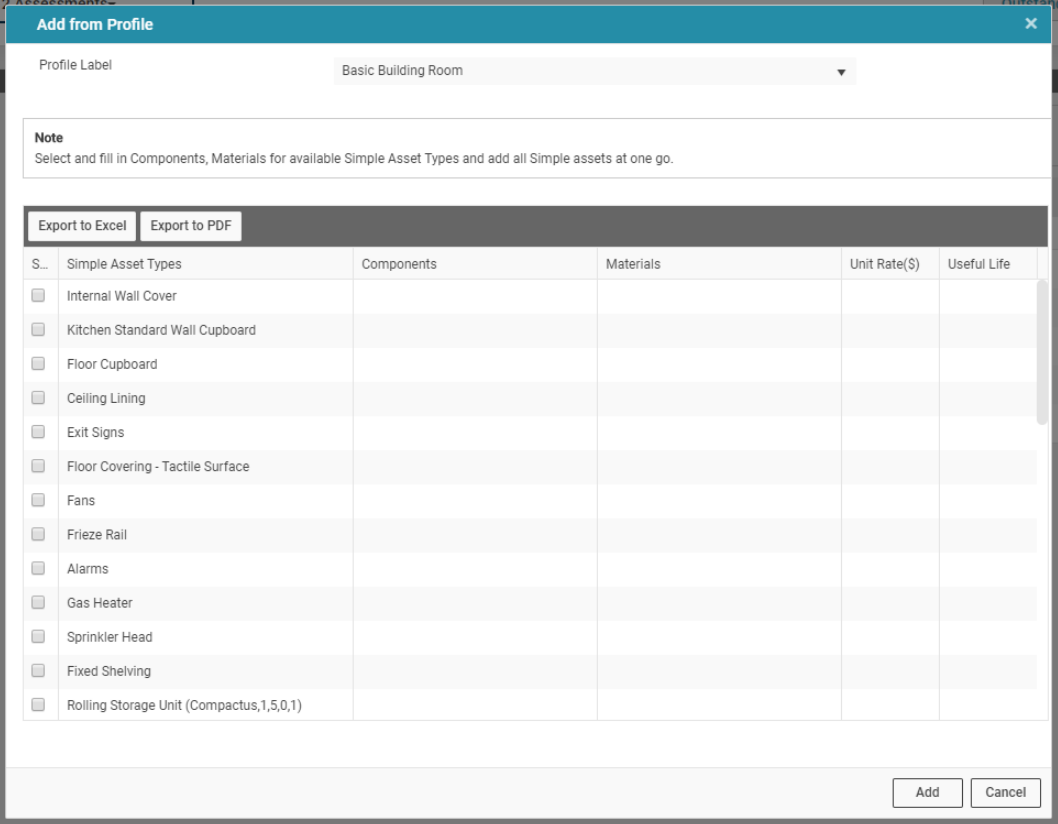
Task: Tick the Floor Cupboard checkbox
Action: pyautogui.click(x=38, y=364)
